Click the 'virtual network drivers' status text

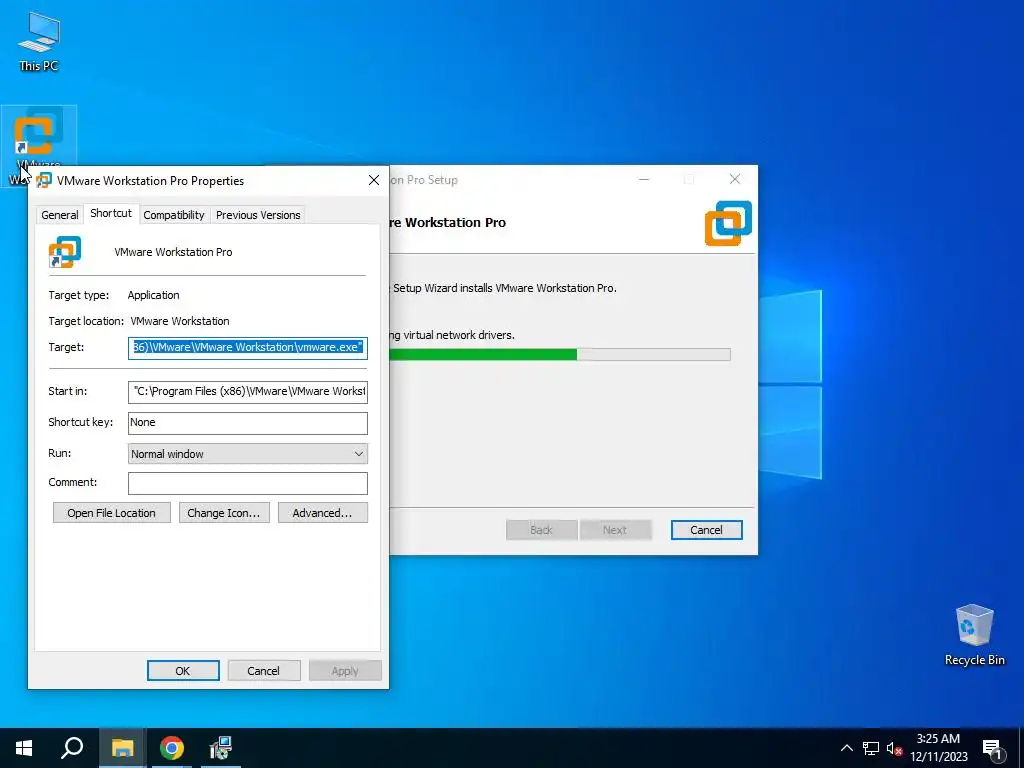(459, 335)
